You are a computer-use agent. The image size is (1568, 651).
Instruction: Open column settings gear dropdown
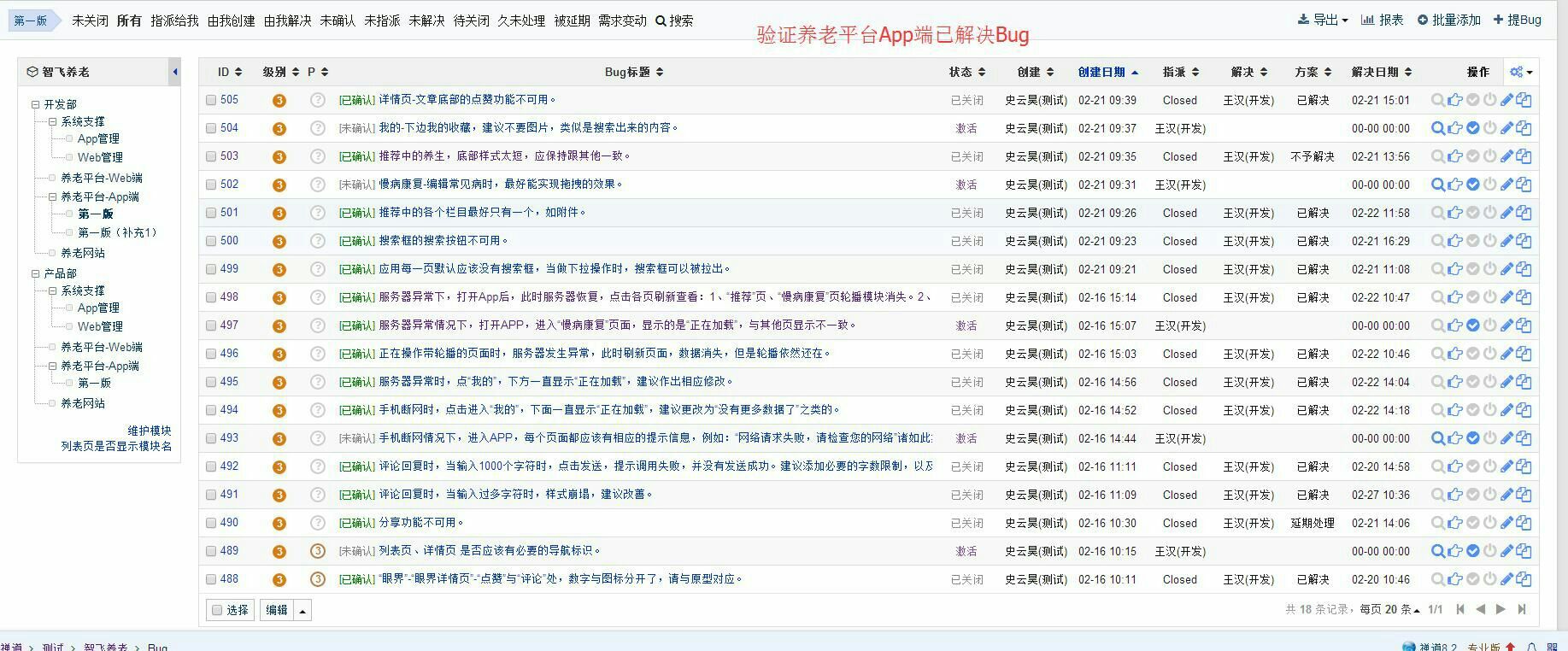(1521, 72)
